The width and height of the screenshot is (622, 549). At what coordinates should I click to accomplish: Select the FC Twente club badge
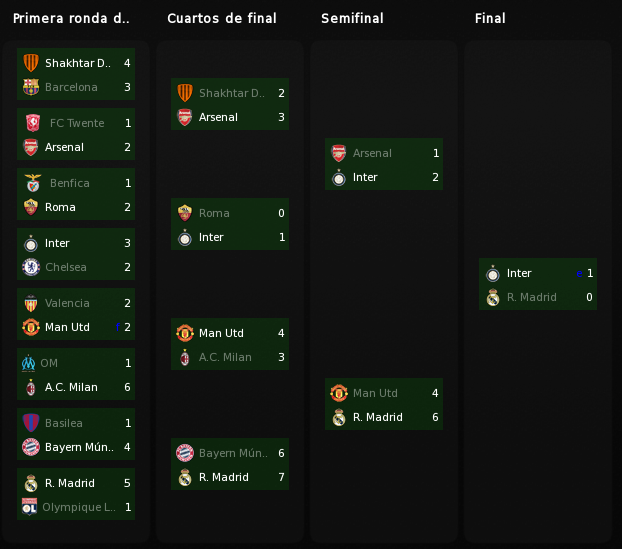coord(33,123)
